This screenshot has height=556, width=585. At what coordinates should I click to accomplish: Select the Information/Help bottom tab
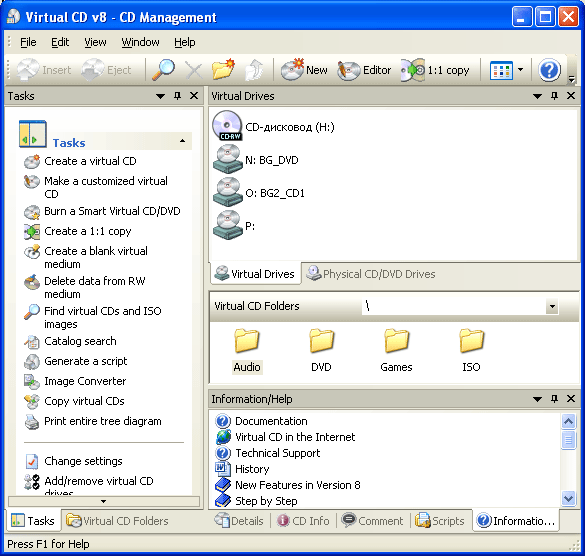pos(516,521)
